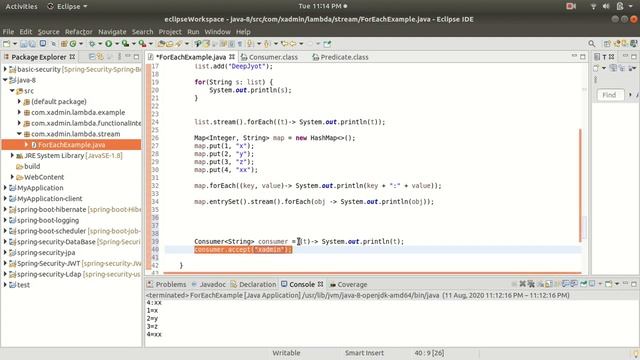Image resolution: width=640 pixels, height=360 pixels.
Task: Open the Refactor menu
Action: pyautogui.click(x=79, y=31)
